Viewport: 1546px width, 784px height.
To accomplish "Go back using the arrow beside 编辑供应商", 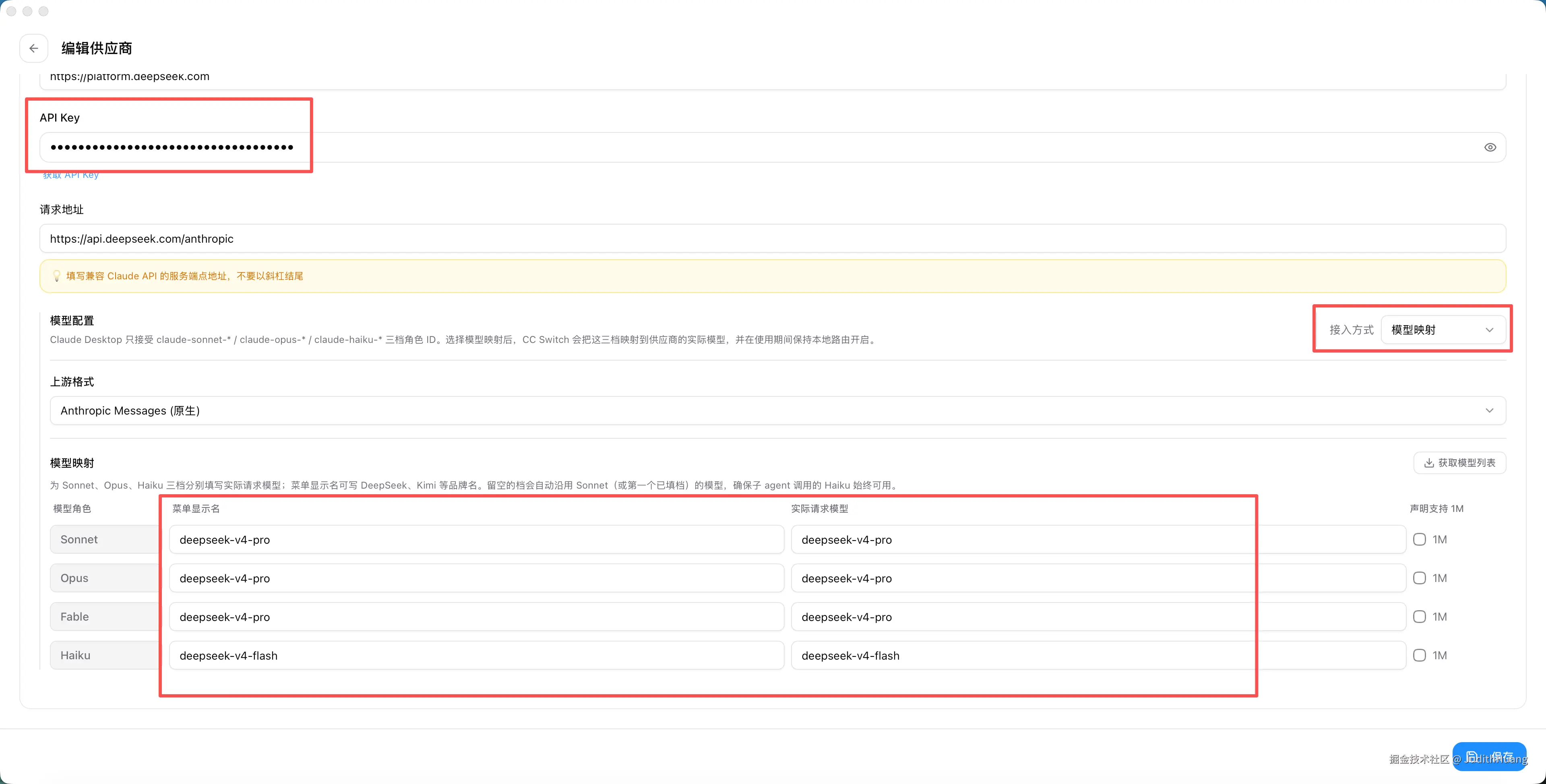I will [x=33, y=48].
